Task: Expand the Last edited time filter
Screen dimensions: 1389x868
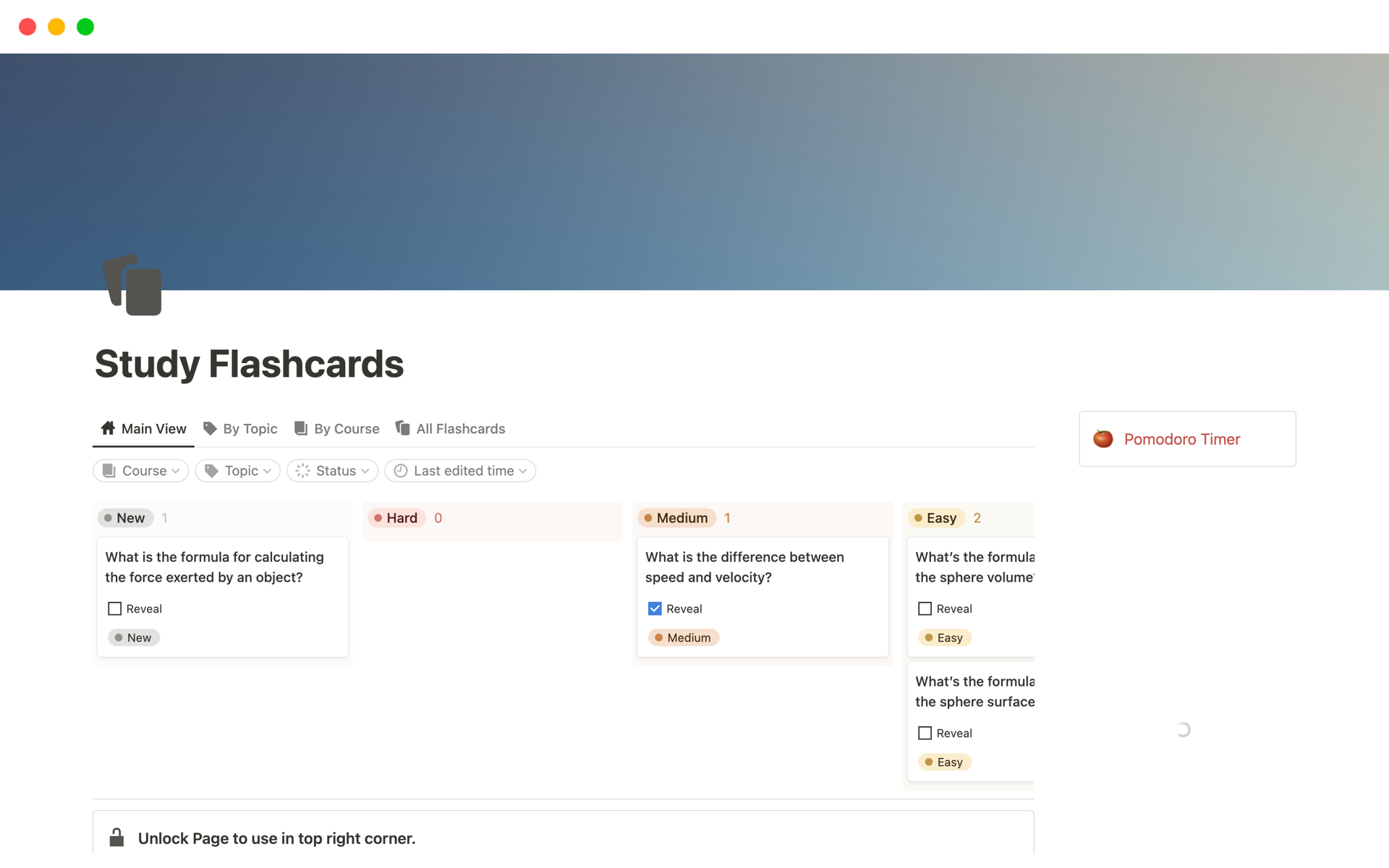Action: 463,470
